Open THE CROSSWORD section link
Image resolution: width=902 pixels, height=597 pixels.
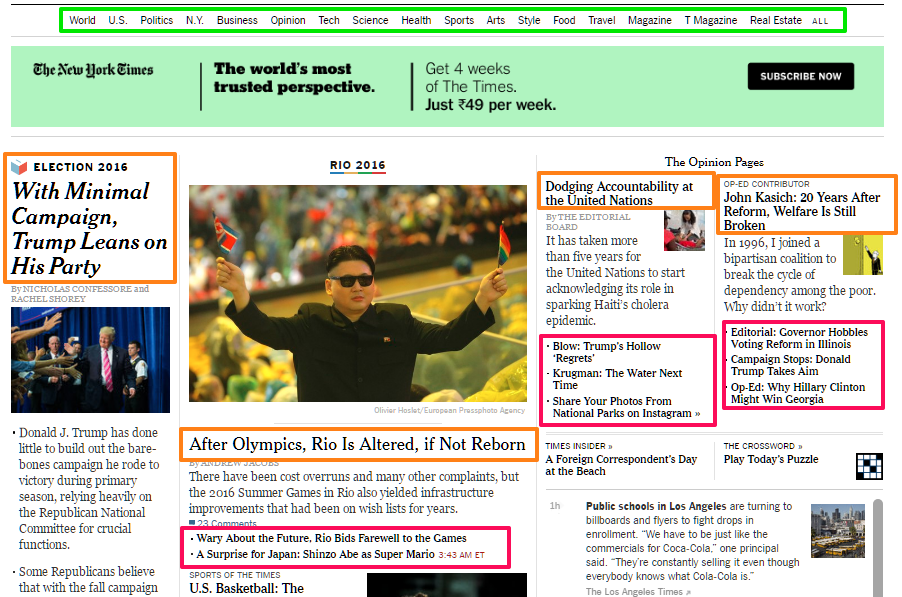coord(763,446)
